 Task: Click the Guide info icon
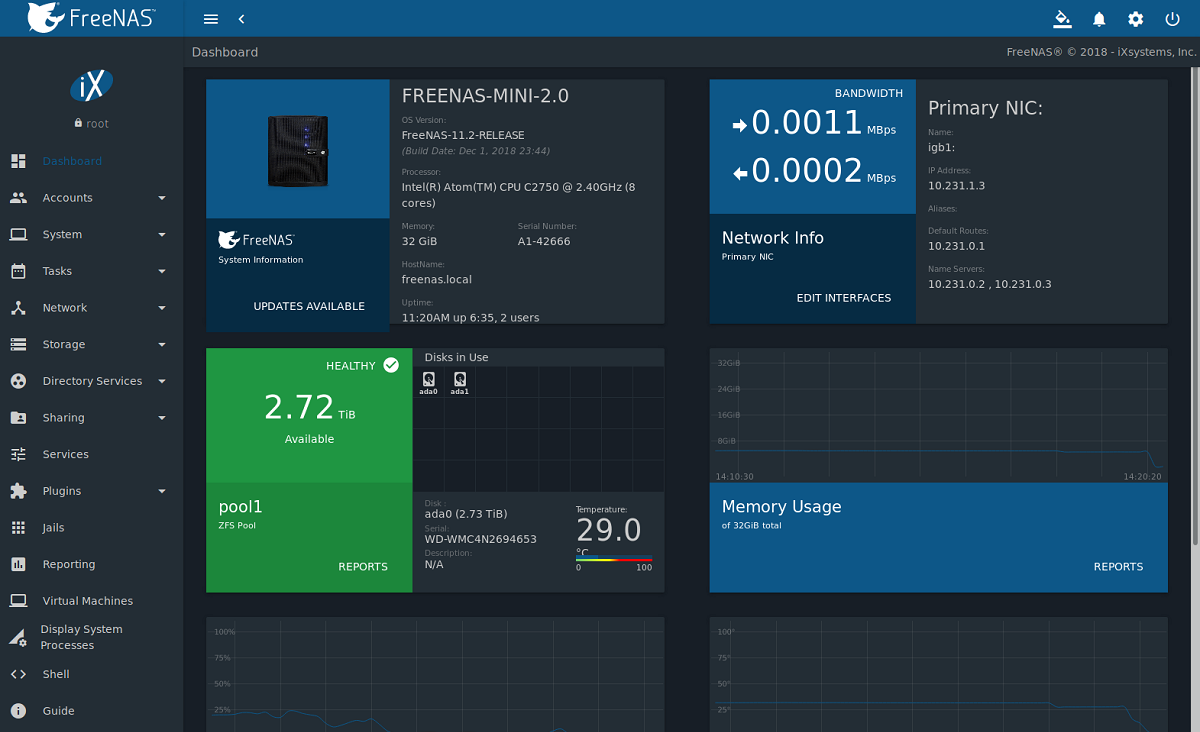click(18, 711)
